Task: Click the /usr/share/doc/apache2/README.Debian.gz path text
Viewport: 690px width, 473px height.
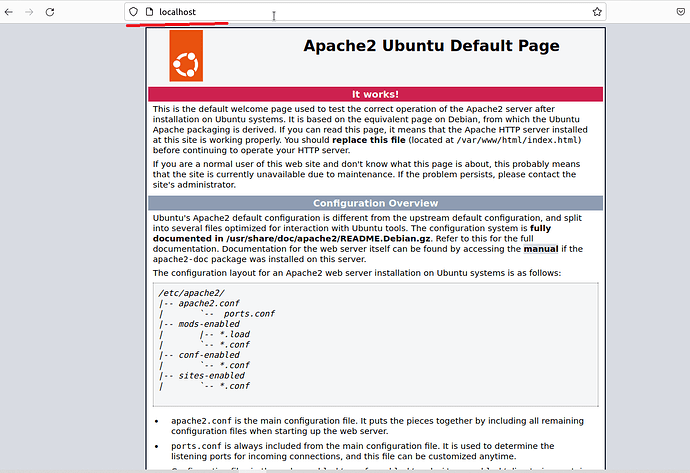Action: (x=328, y=238)
